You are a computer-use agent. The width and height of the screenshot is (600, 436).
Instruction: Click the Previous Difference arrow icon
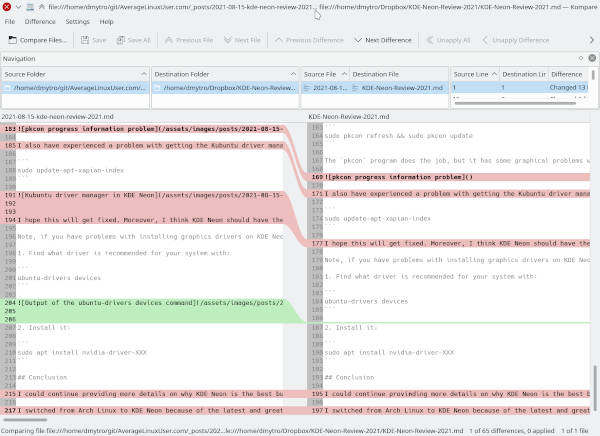[x=279, y=40]
